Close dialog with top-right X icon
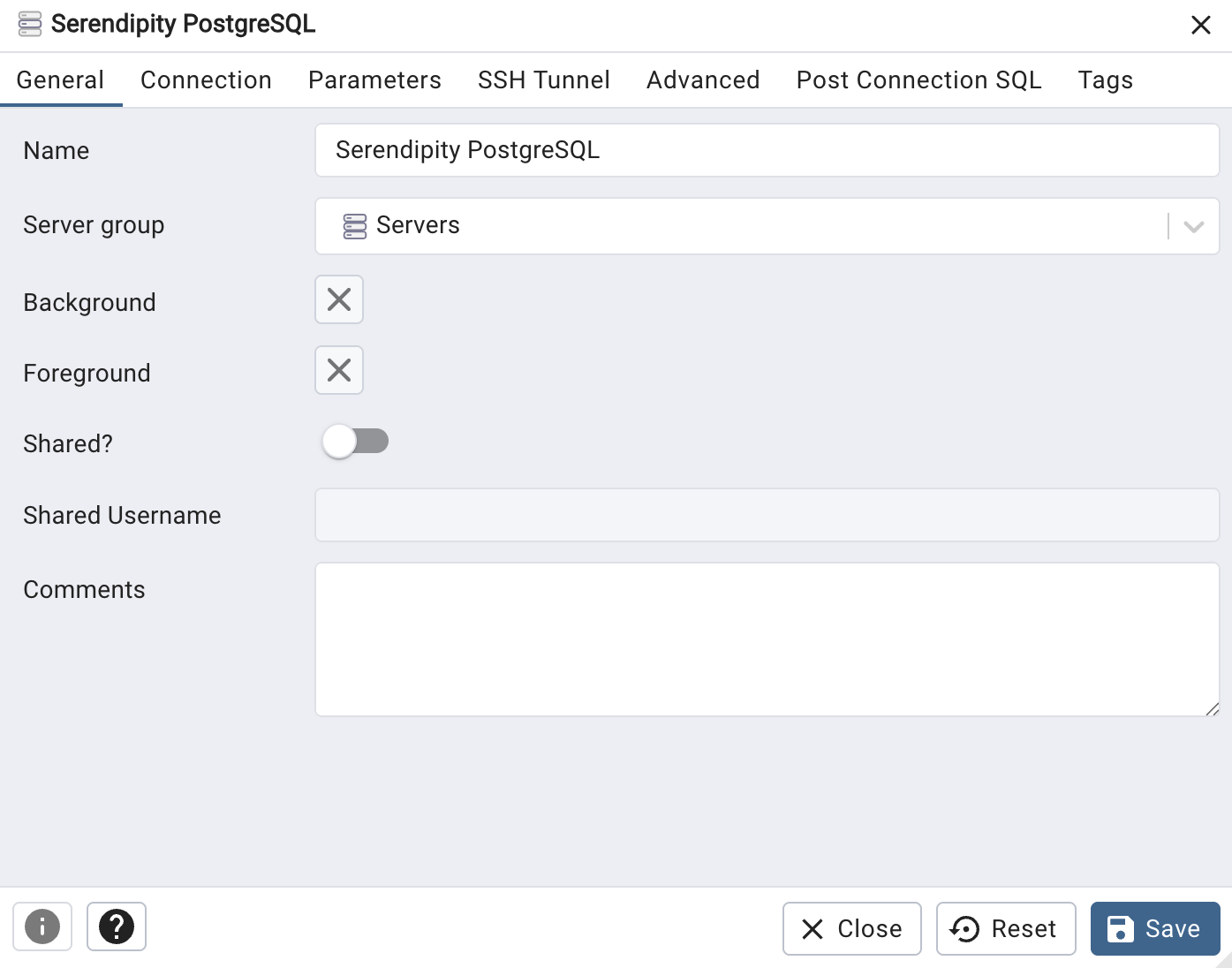The width and height of the screenshot is (1232, 968). click(1201, 25)
